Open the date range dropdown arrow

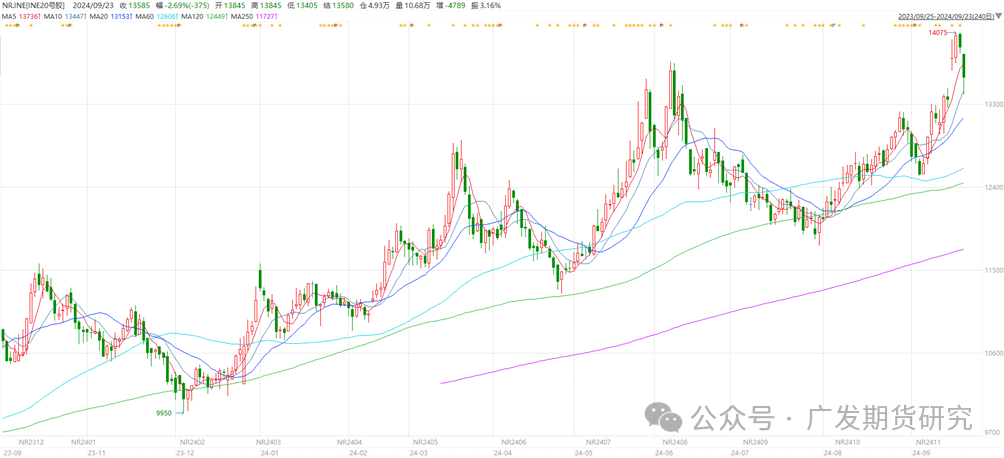click(x=996, y=16)
